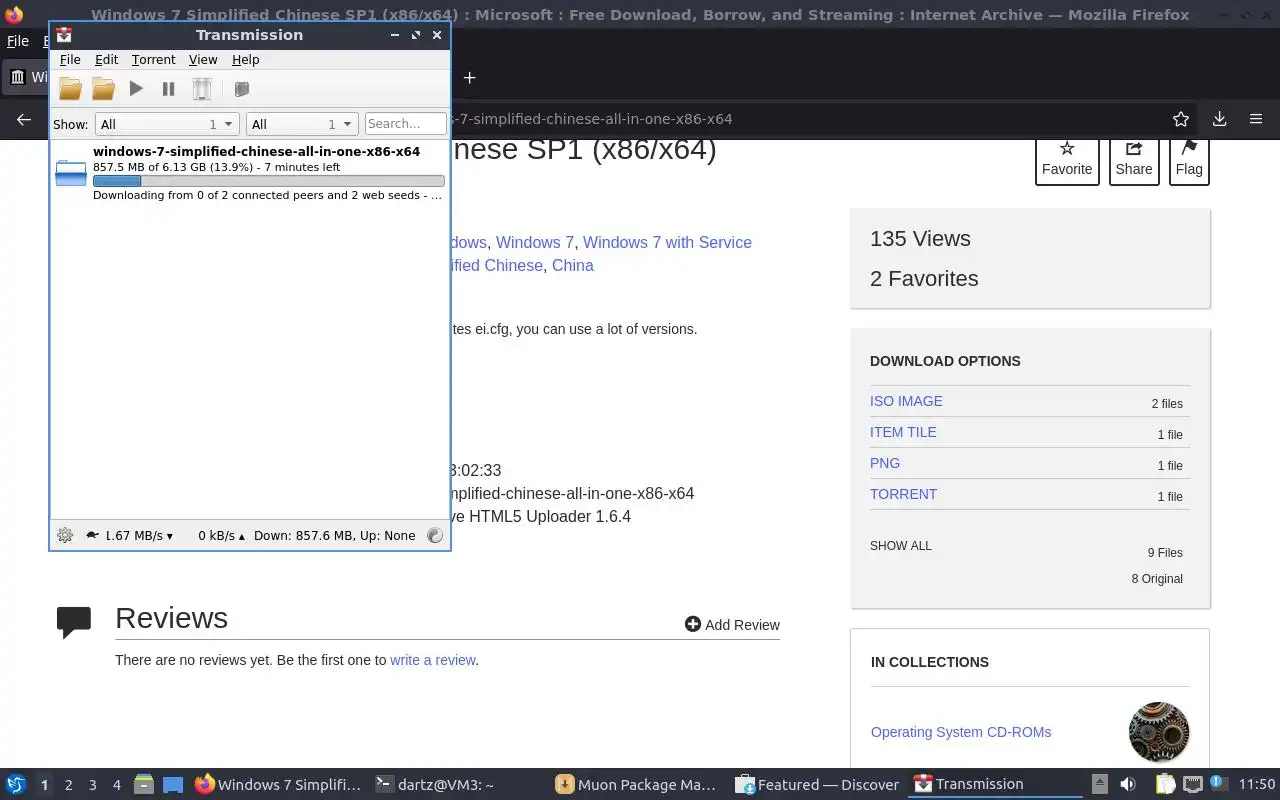Bookmark the page with the star icon

pos(1181,119)
